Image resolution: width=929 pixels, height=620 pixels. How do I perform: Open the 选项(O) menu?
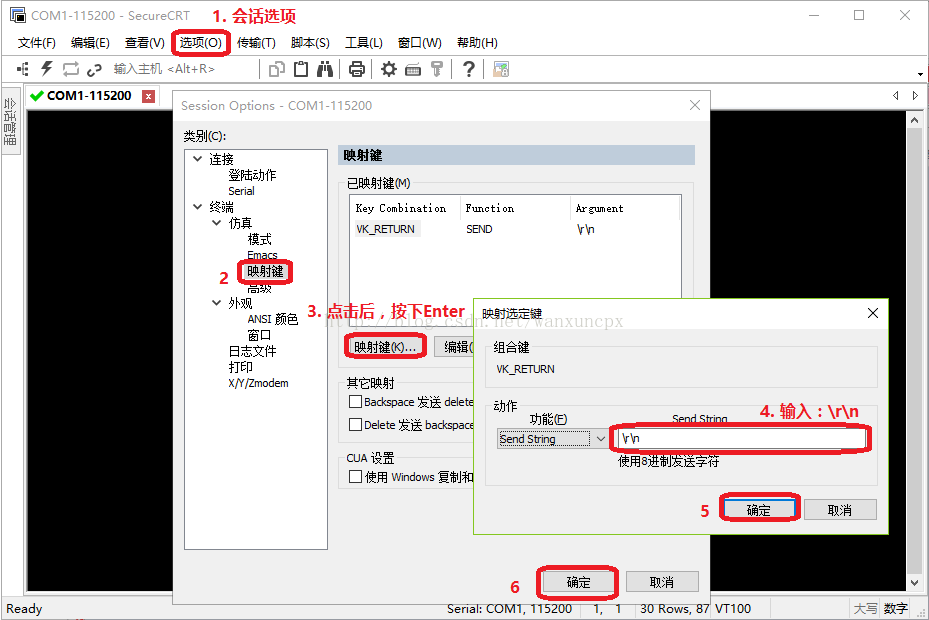click(200, 42)
